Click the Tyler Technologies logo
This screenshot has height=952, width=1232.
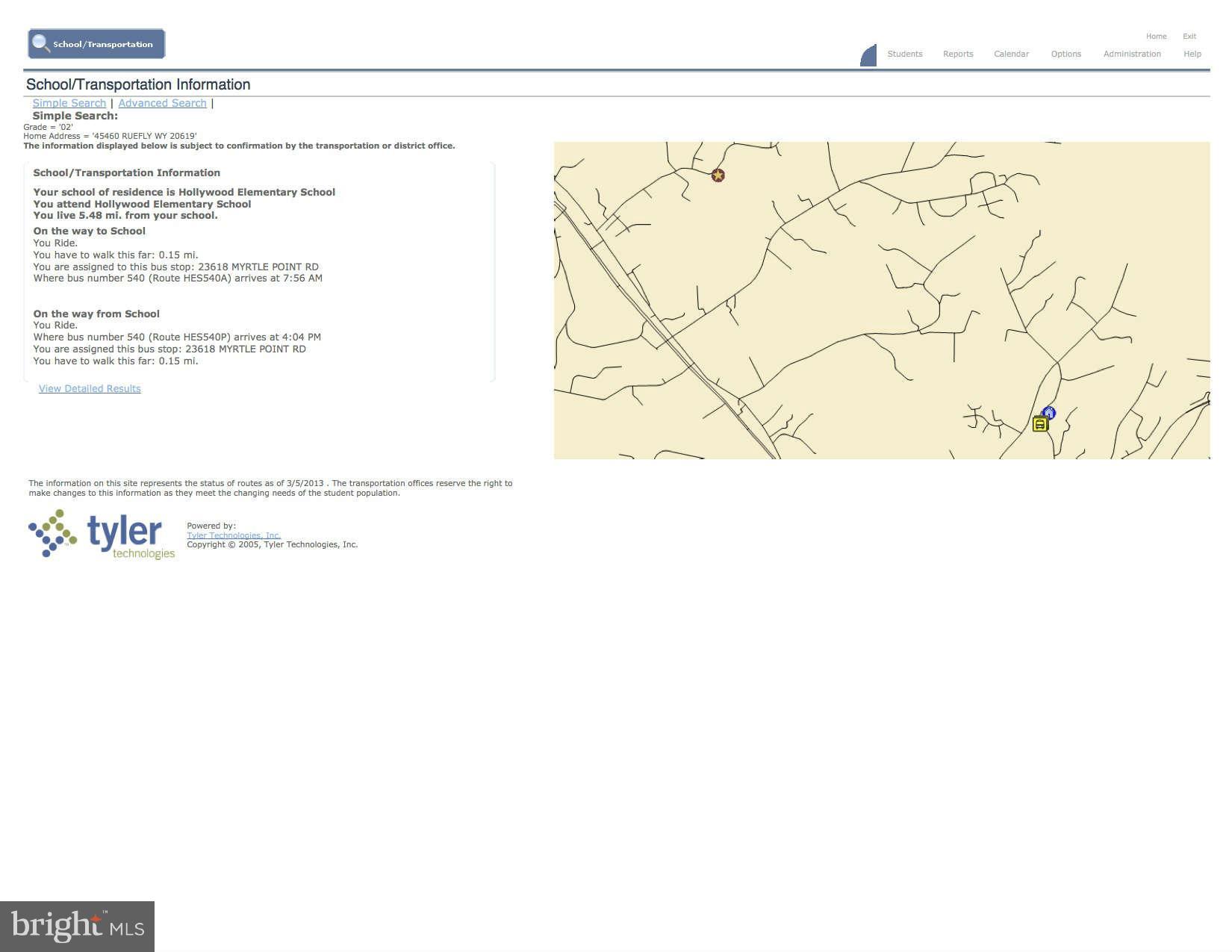point(102,534)
